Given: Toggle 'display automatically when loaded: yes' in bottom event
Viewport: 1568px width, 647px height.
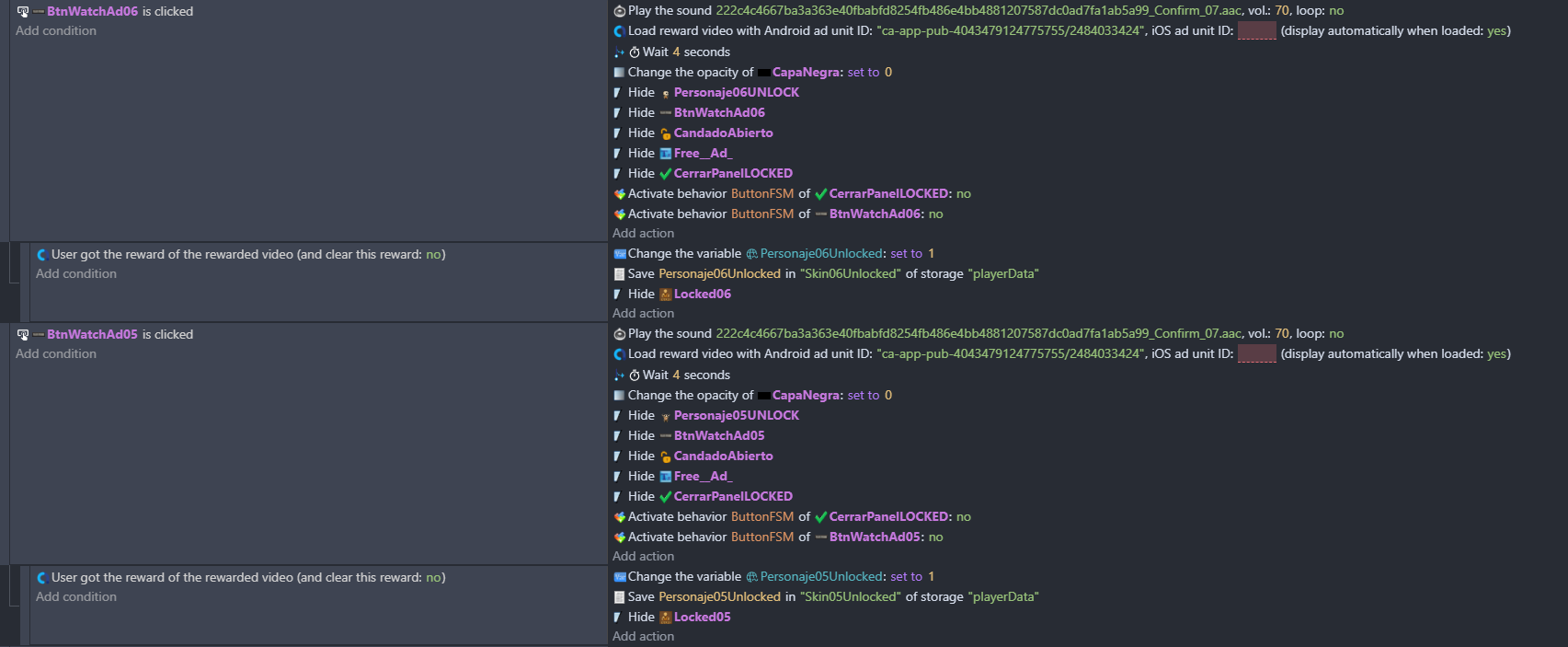Looking at the screenshot, I should point(1497,354).
